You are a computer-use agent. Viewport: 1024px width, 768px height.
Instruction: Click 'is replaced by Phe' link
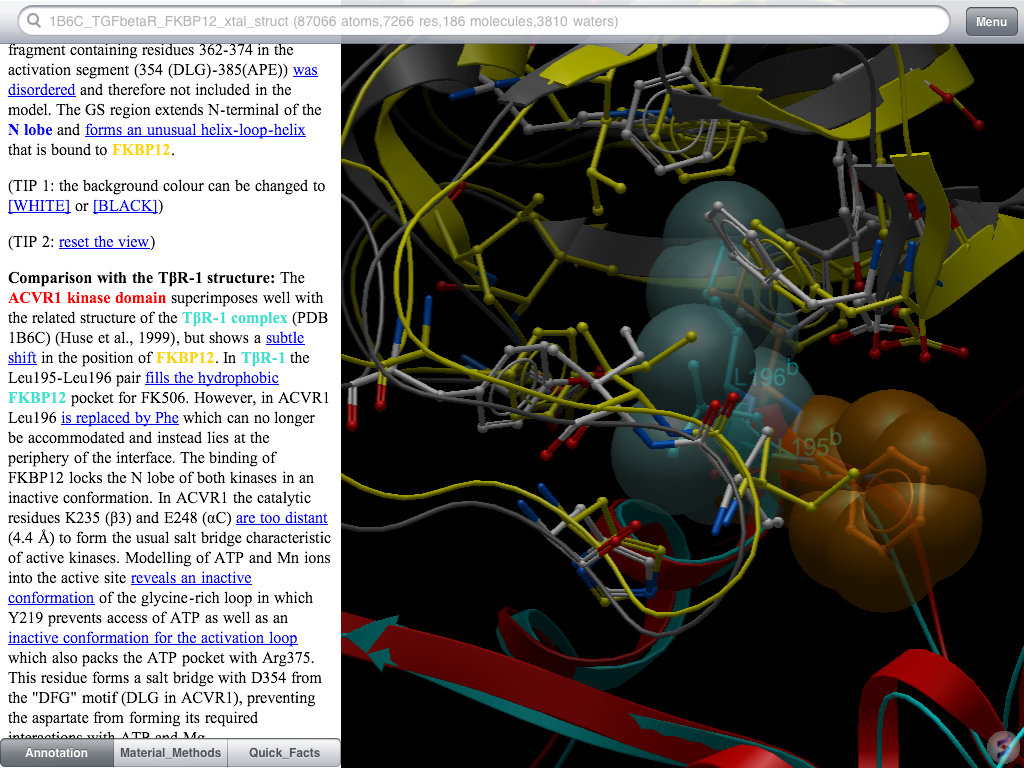(119, 417)
